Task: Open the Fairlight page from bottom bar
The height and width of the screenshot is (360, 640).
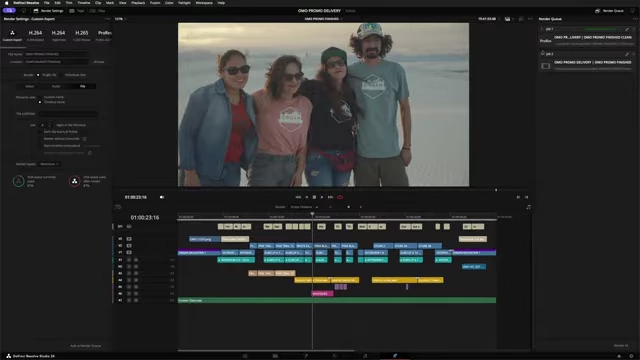Action: click(x=365, y=356)
